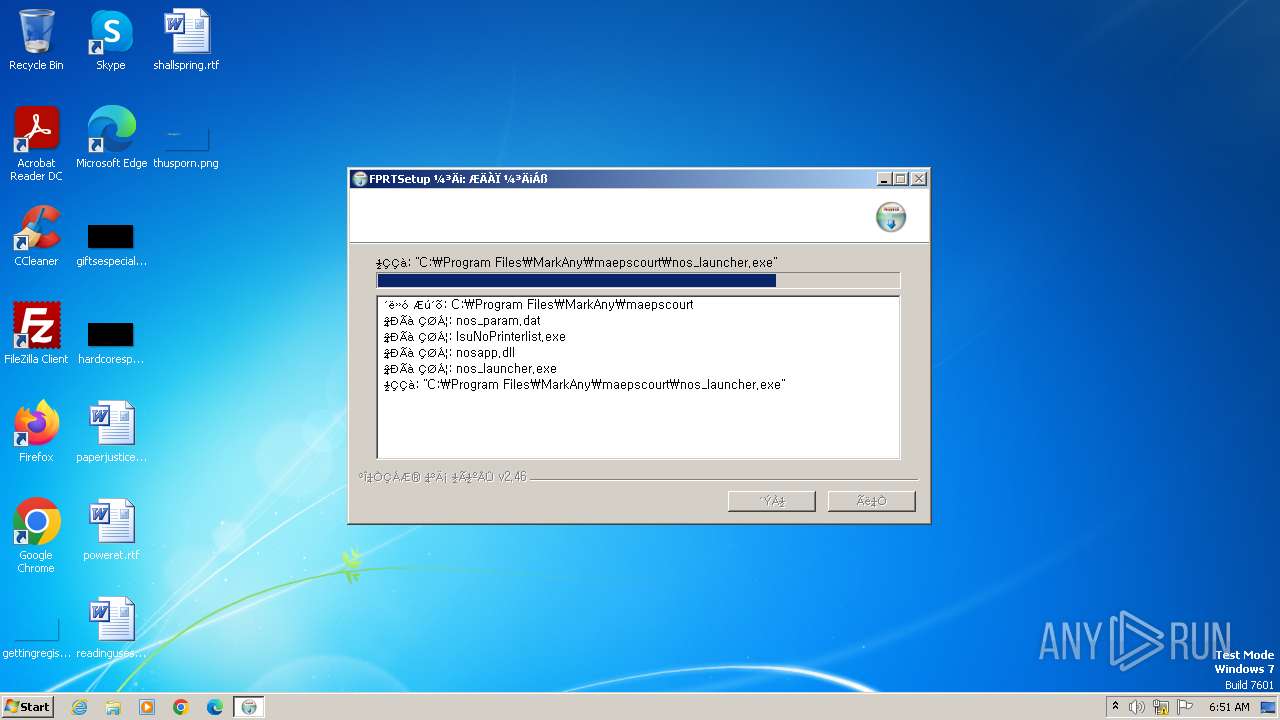Open Internet Explorer from the taskbar

(79, 707)
